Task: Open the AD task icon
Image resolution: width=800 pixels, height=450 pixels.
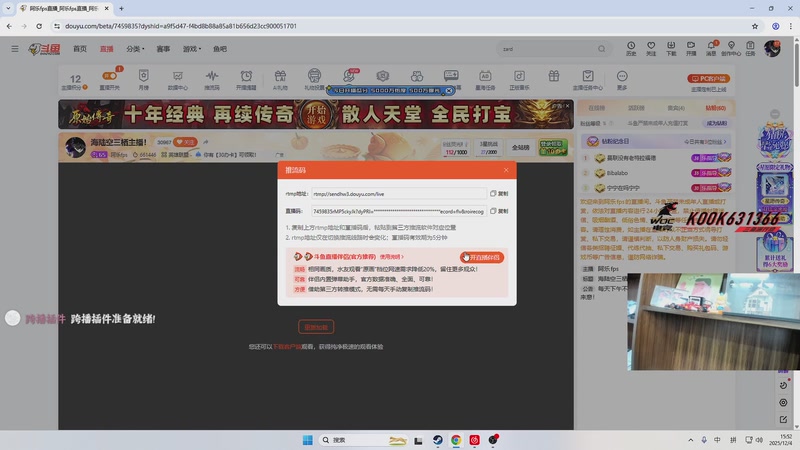Action: click(485, 80)
